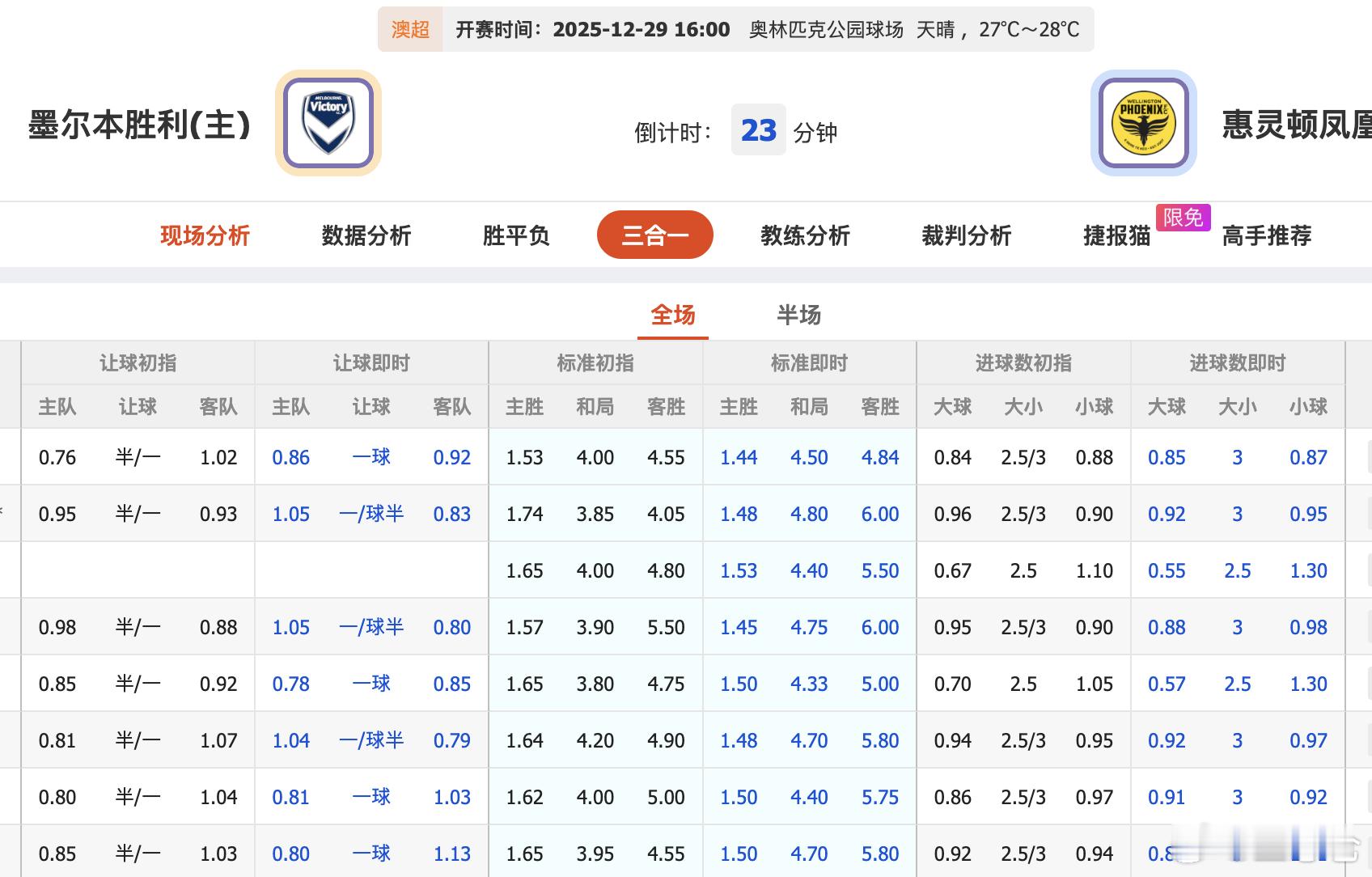The image size is (1372, 877).
Task: Open the 胜平负 analysis tab
Action: pos(515,235)
